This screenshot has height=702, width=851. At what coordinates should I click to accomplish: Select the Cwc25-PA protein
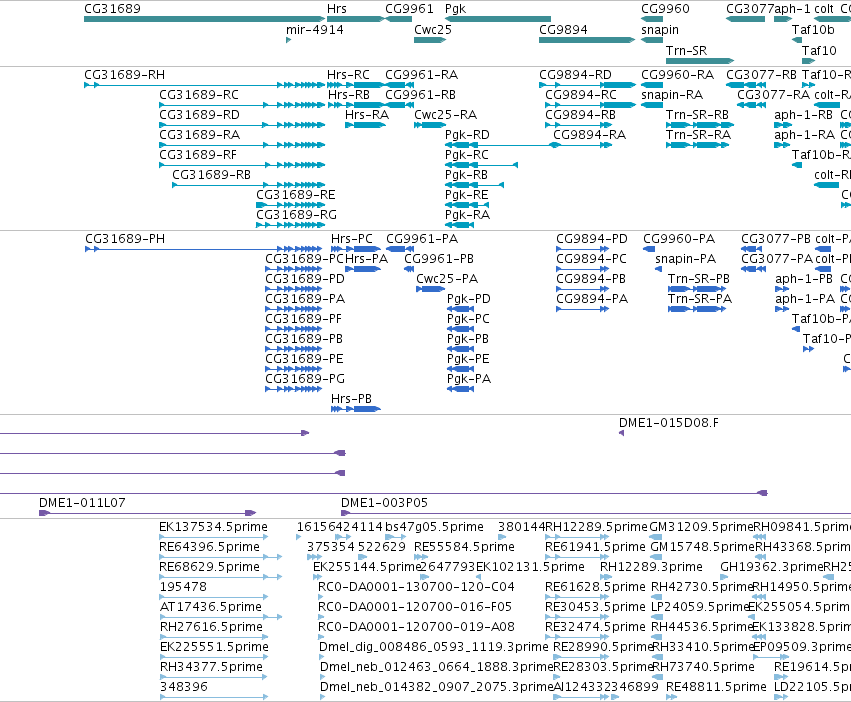[x=430, y=289]
